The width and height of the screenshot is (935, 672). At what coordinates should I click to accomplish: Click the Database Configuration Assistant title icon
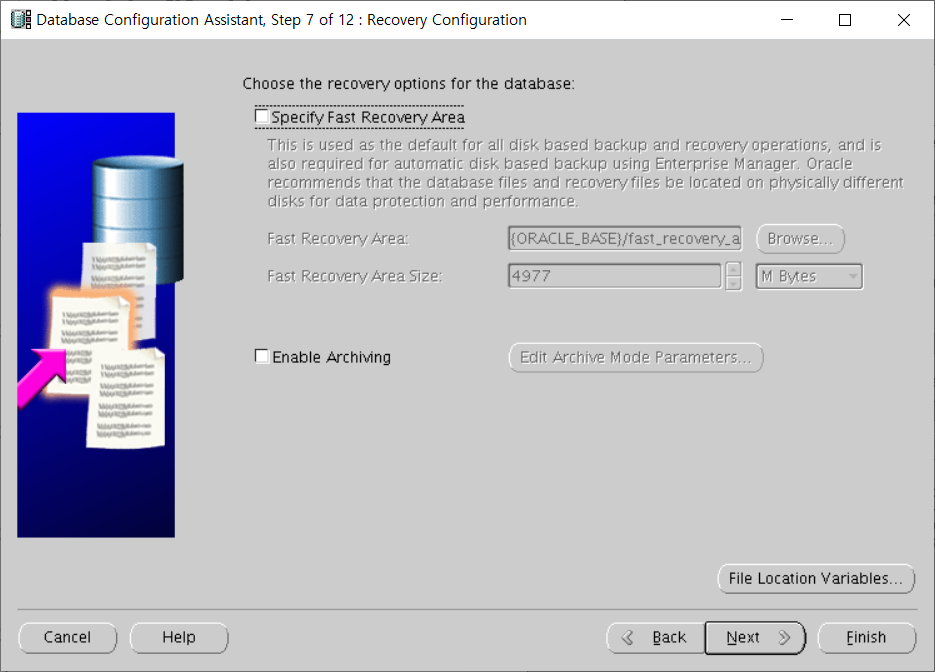[21, 20]
